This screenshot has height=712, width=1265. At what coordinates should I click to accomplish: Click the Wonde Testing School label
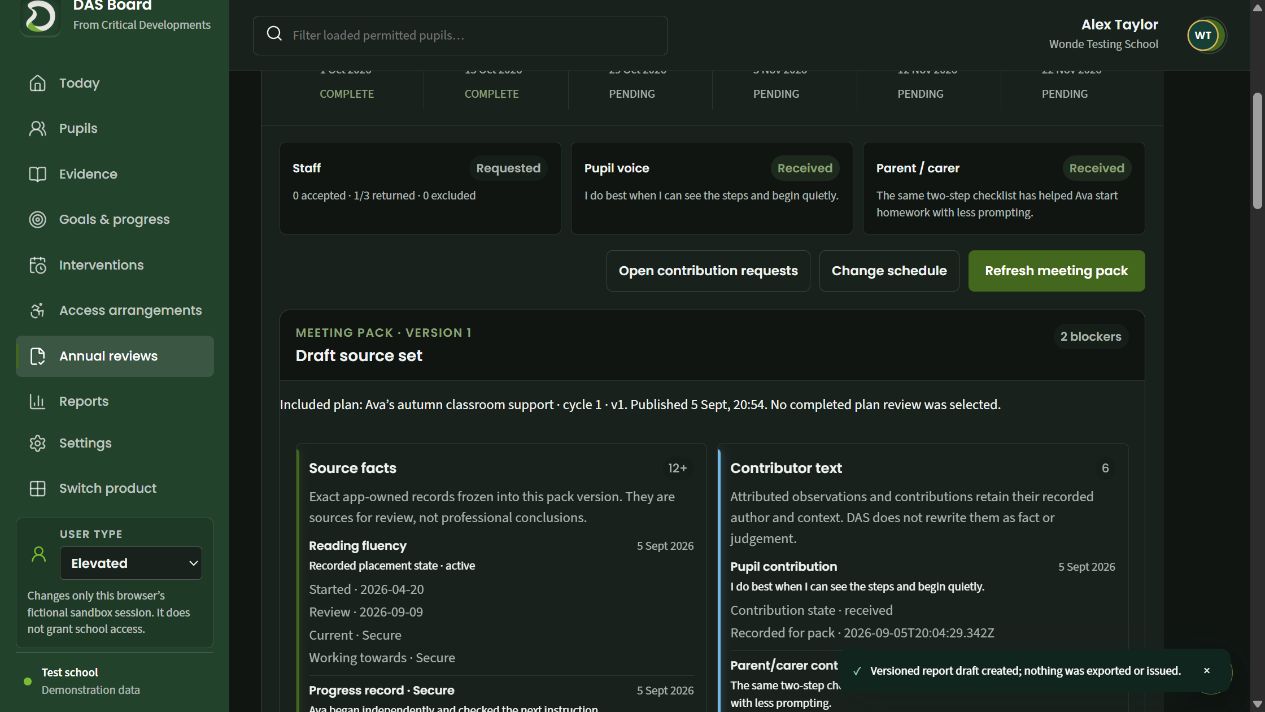1104,44
